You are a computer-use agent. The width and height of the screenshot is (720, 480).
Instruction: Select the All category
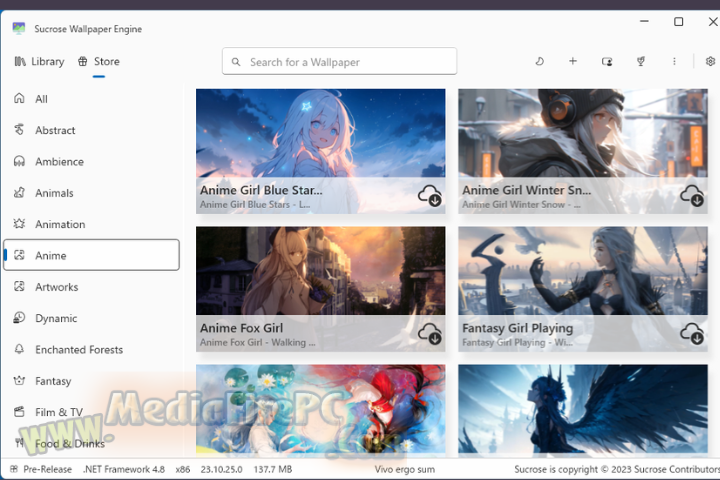click(91, 99)
